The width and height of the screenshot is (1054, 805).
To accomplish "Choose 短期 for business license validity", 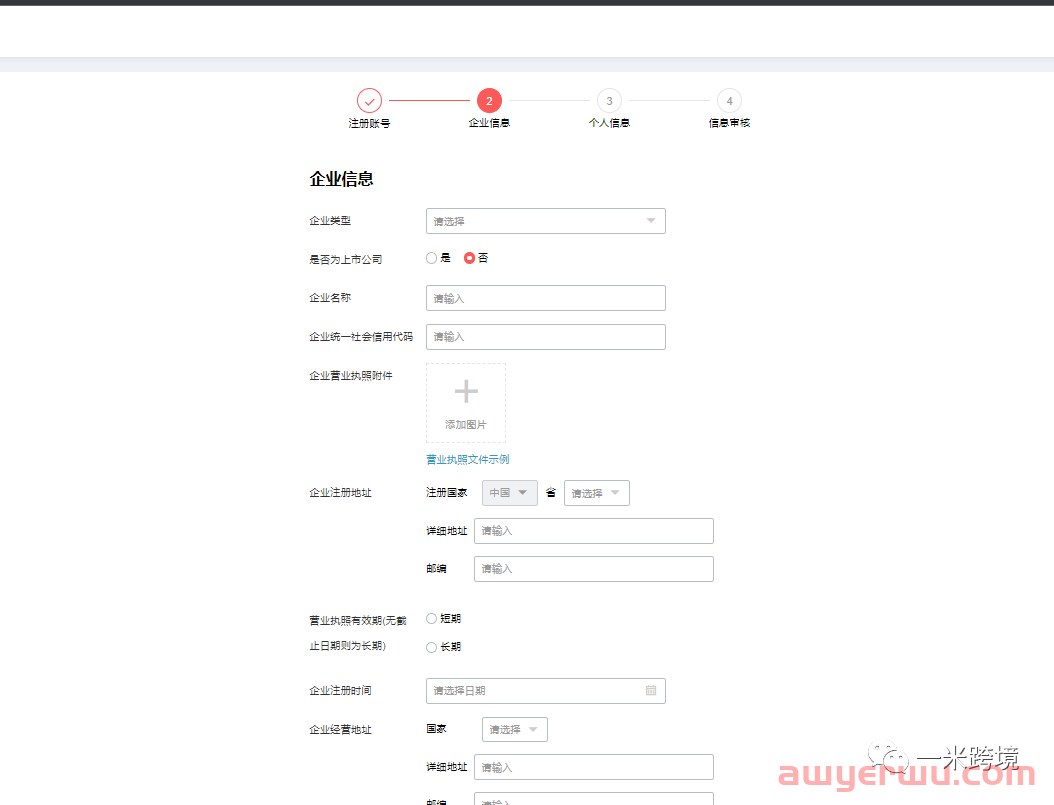I will tap(432, 619).
